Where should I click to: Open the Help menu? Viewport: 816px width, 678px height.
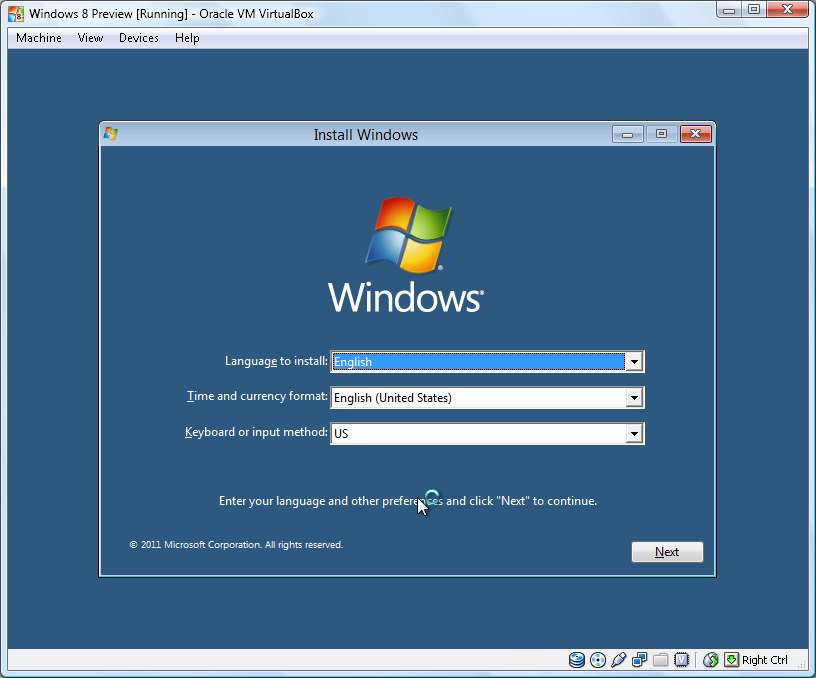tap(187, 38)
